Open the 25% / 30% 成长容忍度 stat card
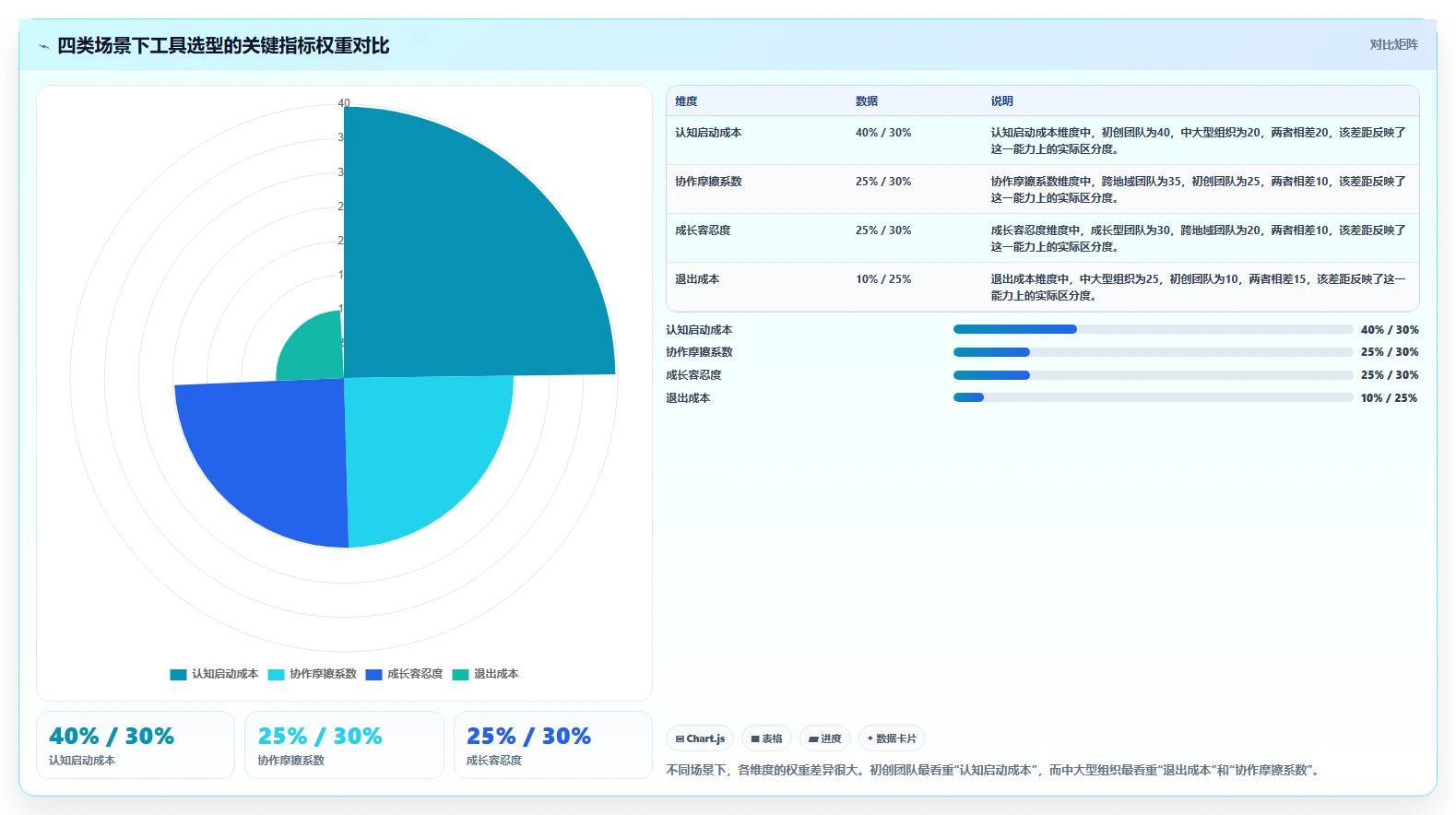 click(553, 745)
